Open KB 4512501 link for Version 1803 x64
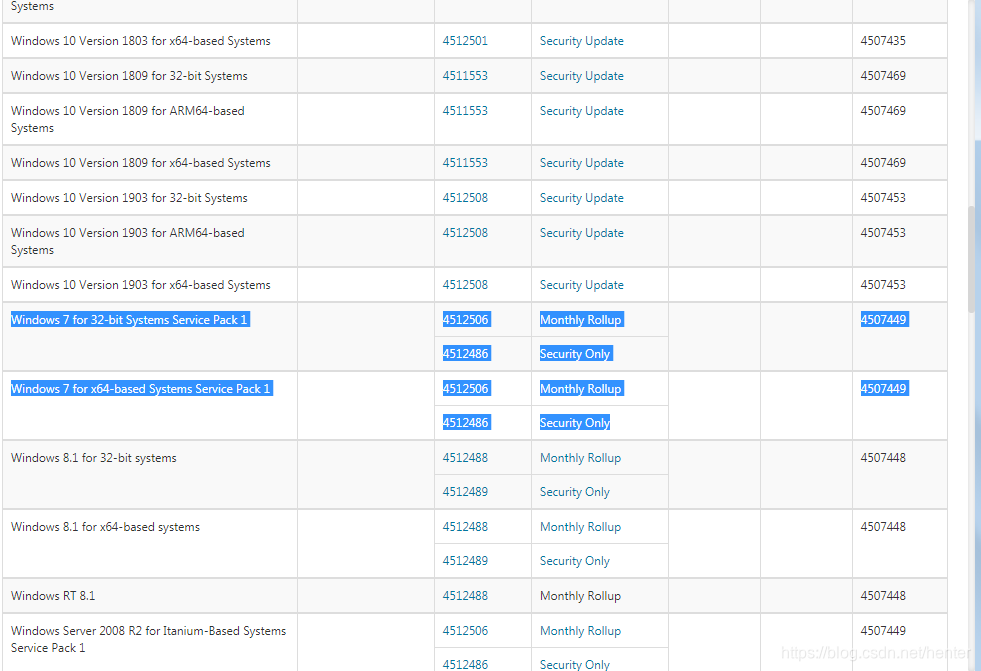This screenshot has width=981, height=671. tap(465, 41)
